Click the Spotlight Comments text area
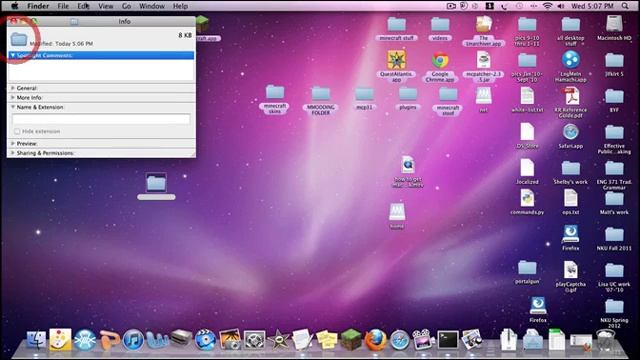 click(101, 70)
